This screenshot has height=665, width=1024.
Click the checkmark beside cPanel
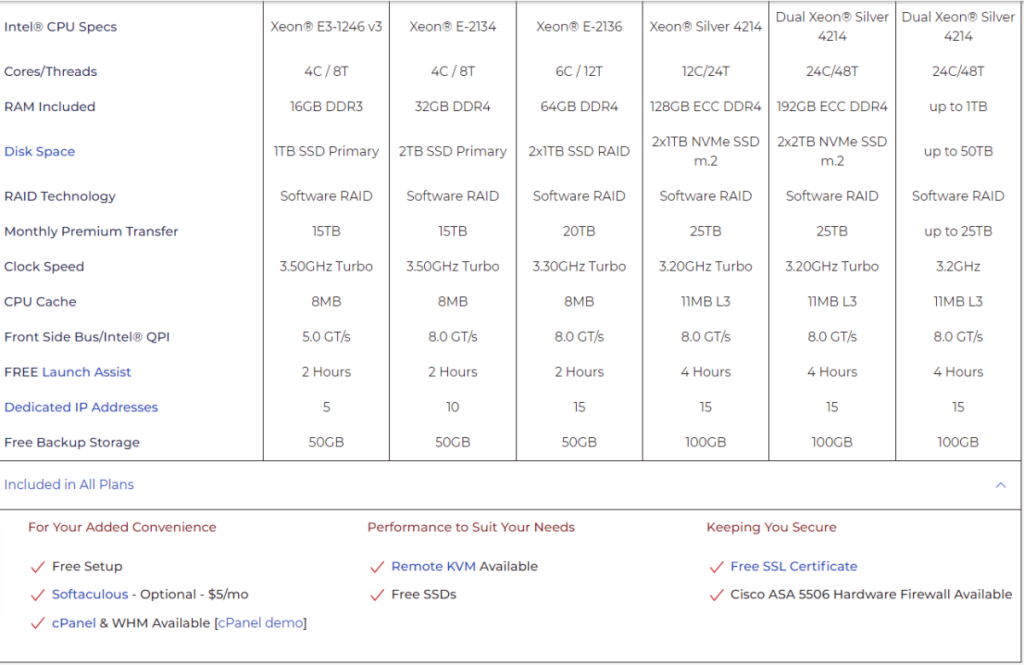[x=38, y=622]
